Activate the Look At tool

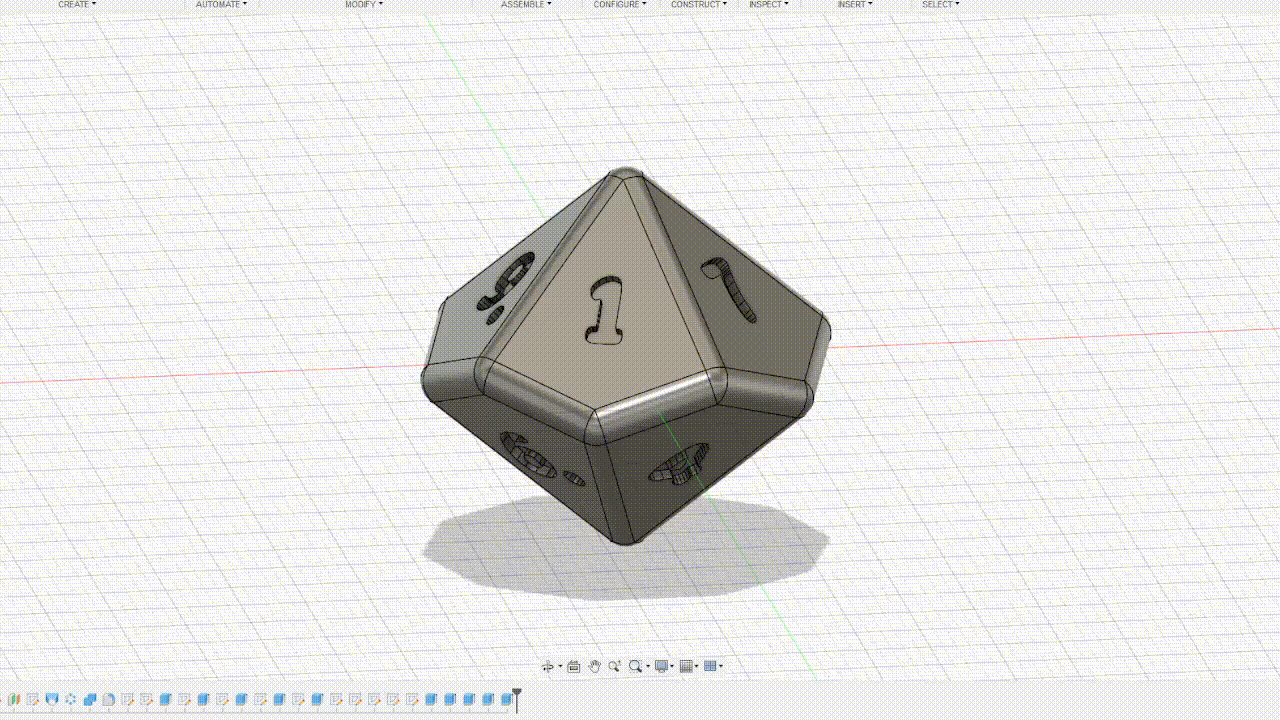click(x=573, y=666)
